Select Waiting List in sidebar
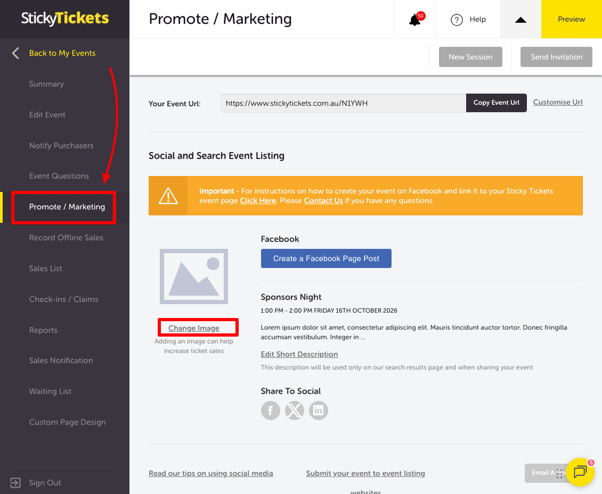The image size is (602, 494). pyautogui.click(x=50, y=391)
